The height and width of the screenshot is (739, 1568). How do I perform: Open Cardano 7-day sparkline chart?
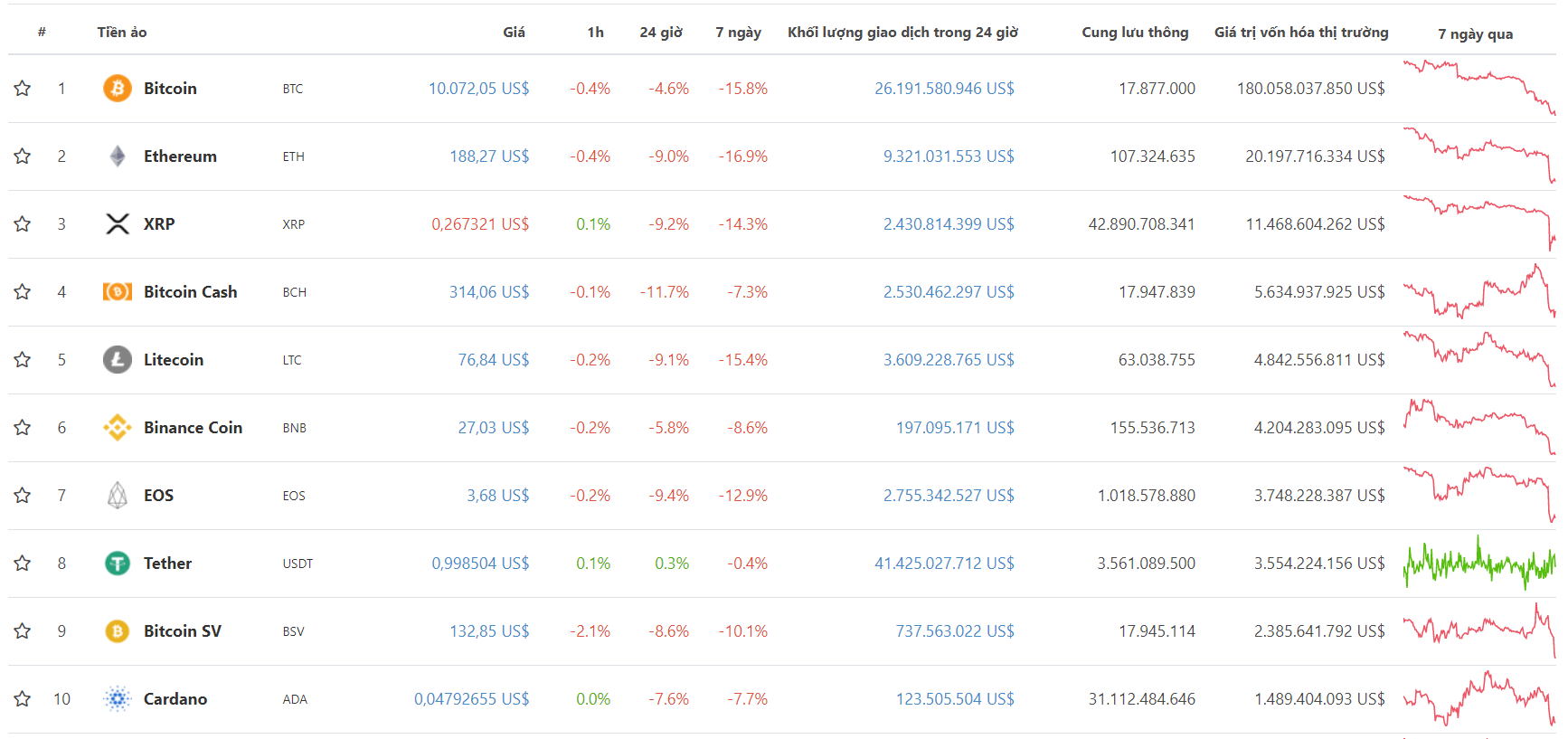1479,697
